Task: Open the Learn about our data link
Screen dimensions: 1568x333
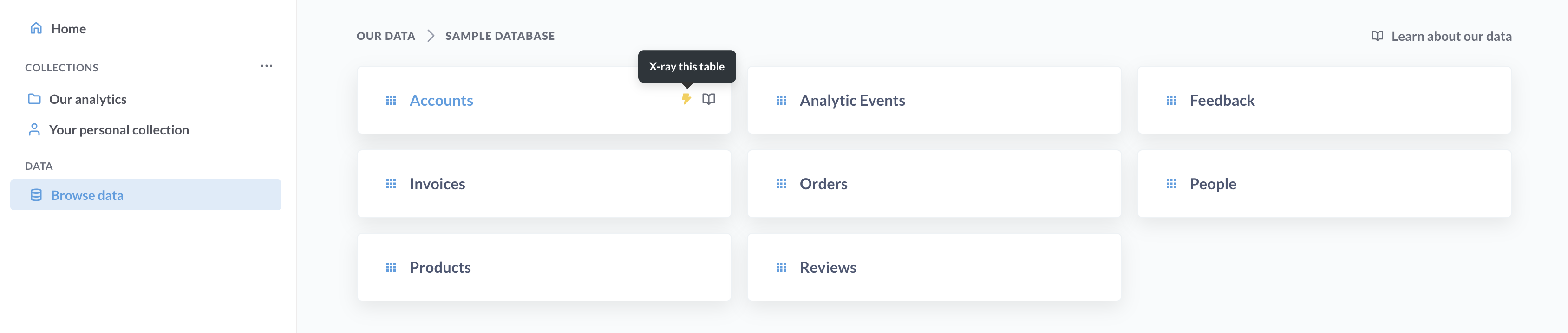Action: pyautogui.click(x=1450, y=37)
